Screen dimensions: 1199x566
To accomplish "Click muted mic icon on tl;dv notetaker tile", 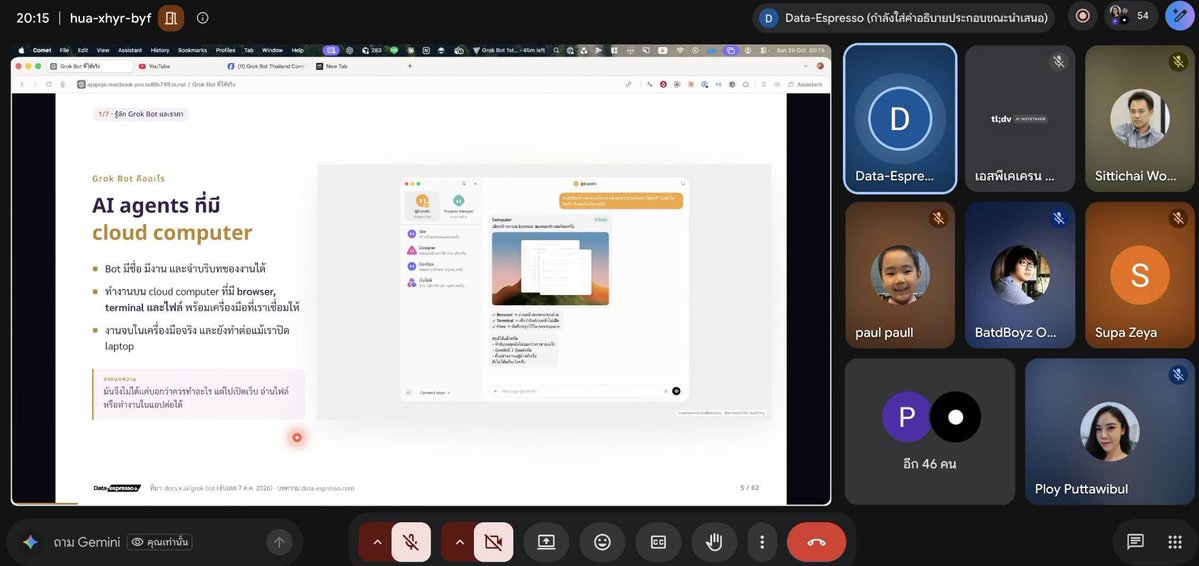I will click(1058, 62).
